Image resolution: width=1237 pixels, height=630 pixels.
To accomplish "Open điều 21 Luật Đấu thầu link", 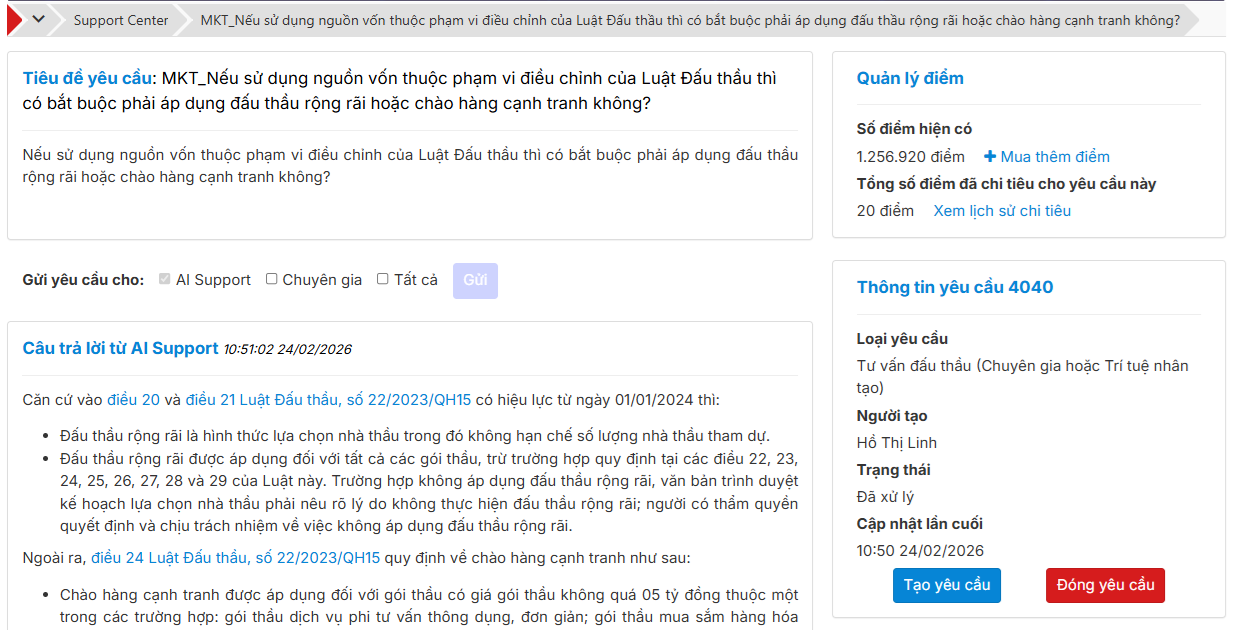I will (328, 400).
